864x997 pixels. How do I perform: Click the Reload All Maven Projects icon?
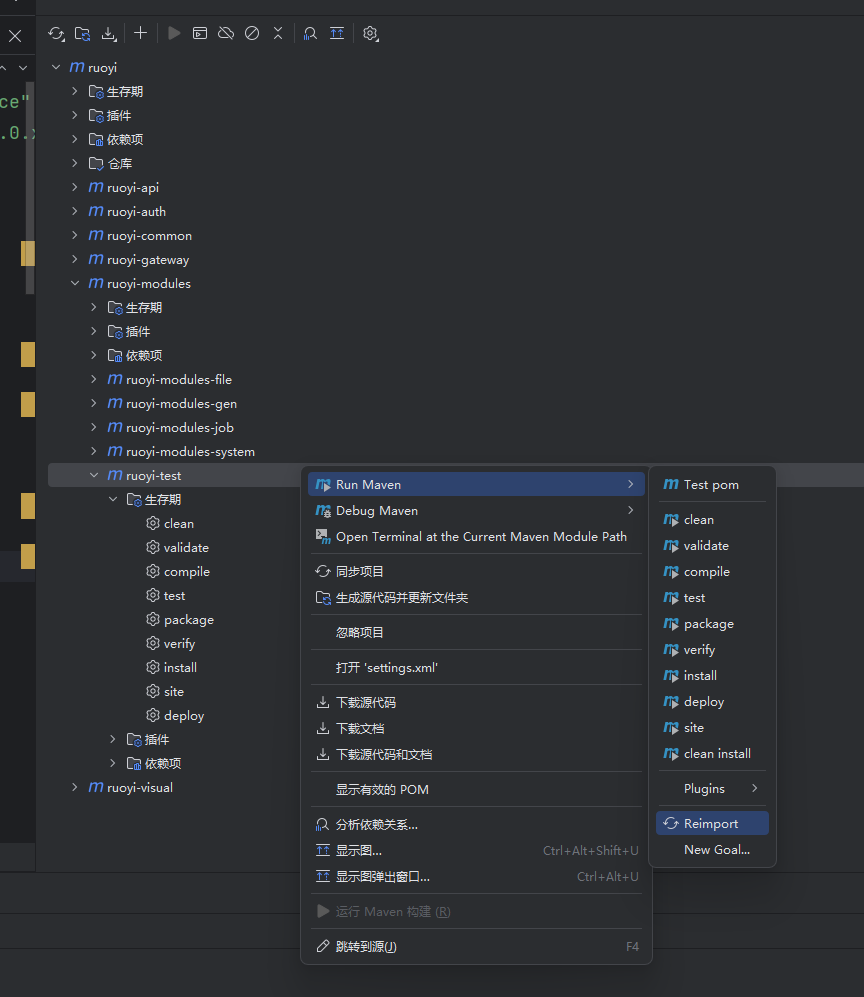(x=56, y=33)
